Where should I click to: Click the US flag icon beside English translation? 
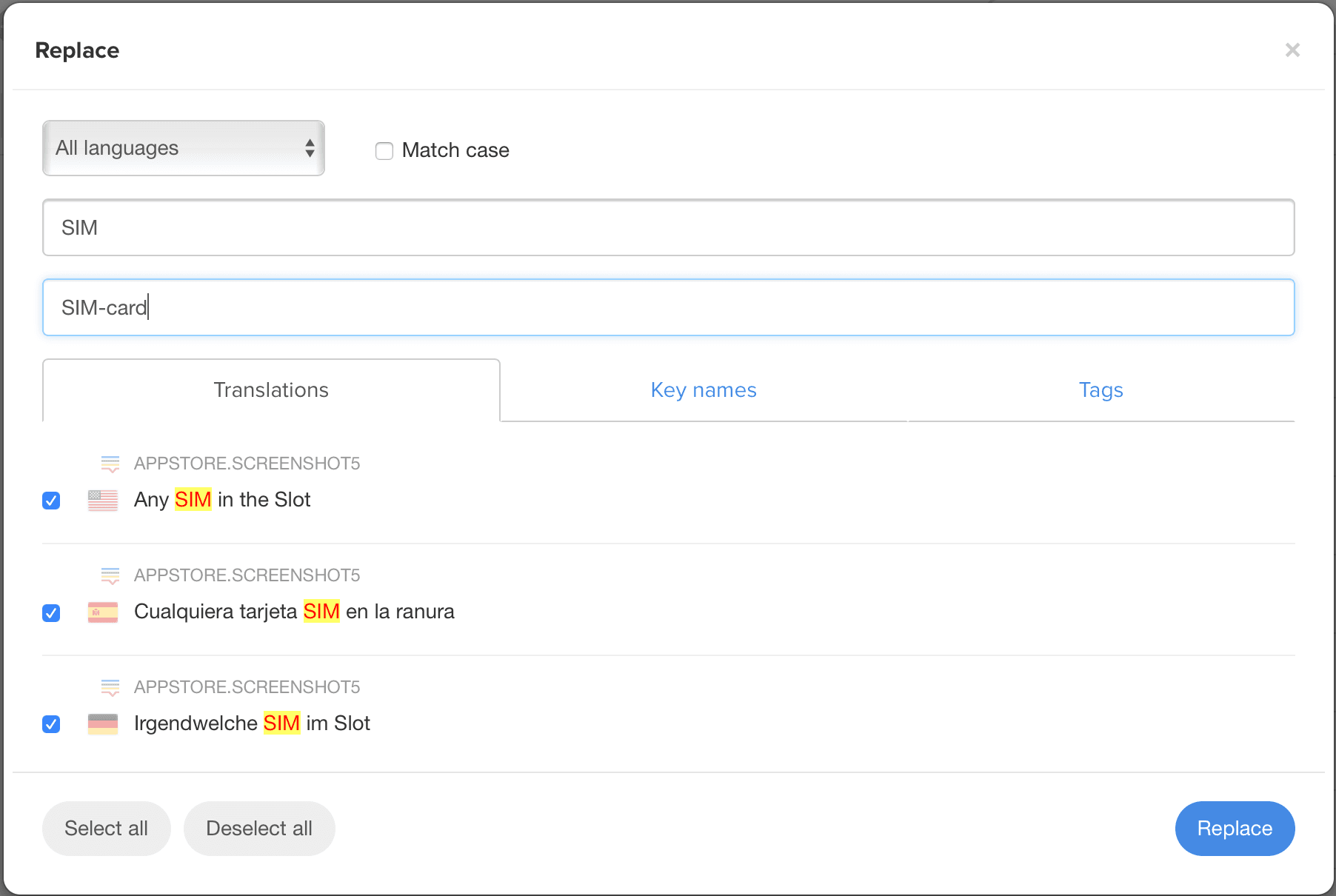click(x=103, y=501)
